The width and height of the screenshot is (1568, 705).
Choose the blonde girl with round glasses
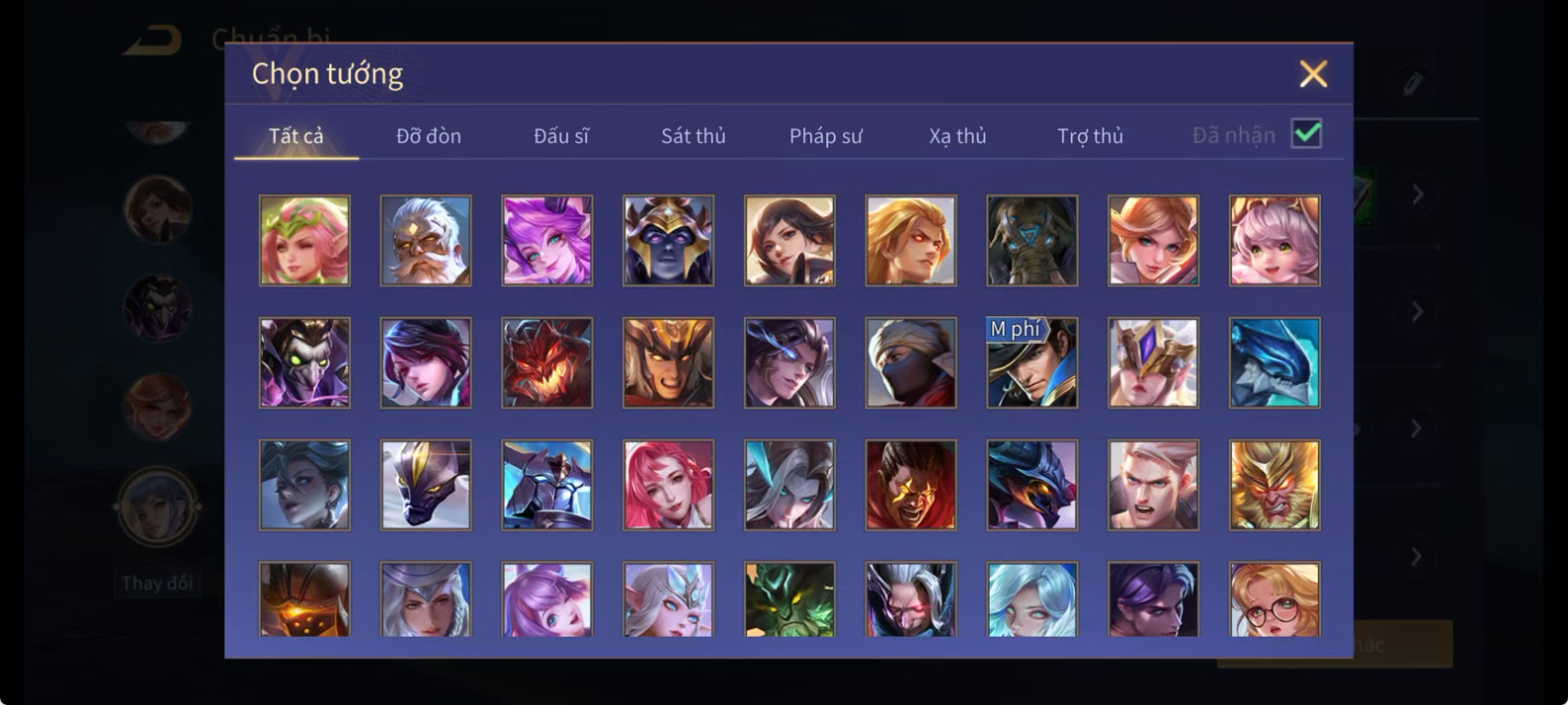click(1274, 599)
